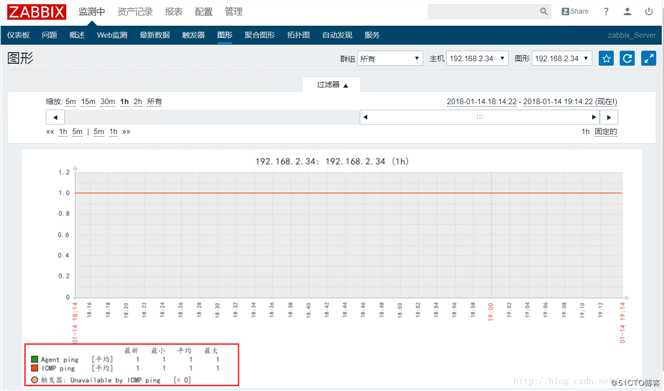Viewport: 664px width, 391px height.
Task: Click the Unavailable by ICMP ping trigger legend
Action: tap(111, 380)
